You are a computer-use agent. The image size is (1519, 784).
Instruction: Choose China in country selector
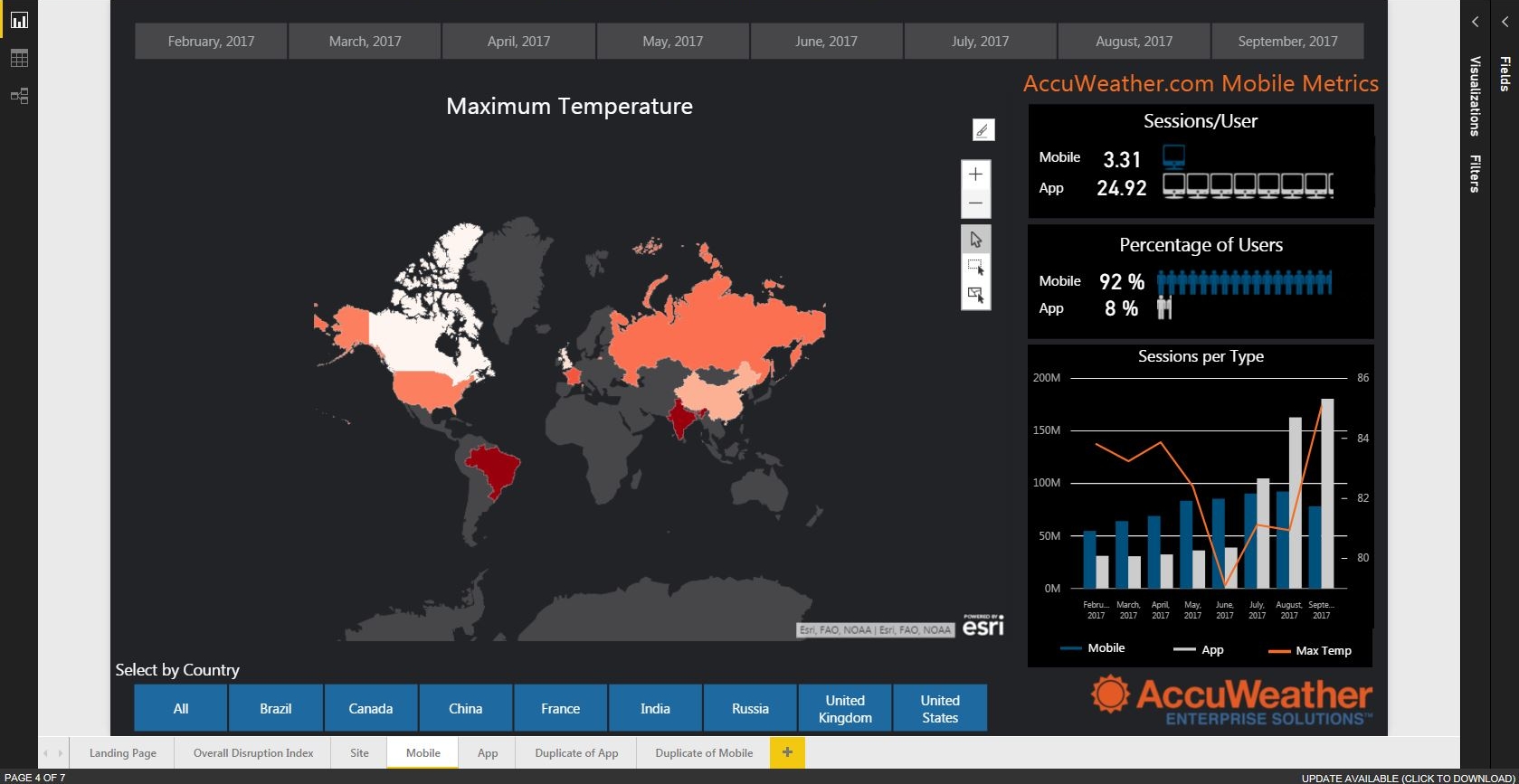tap(466, 708)
